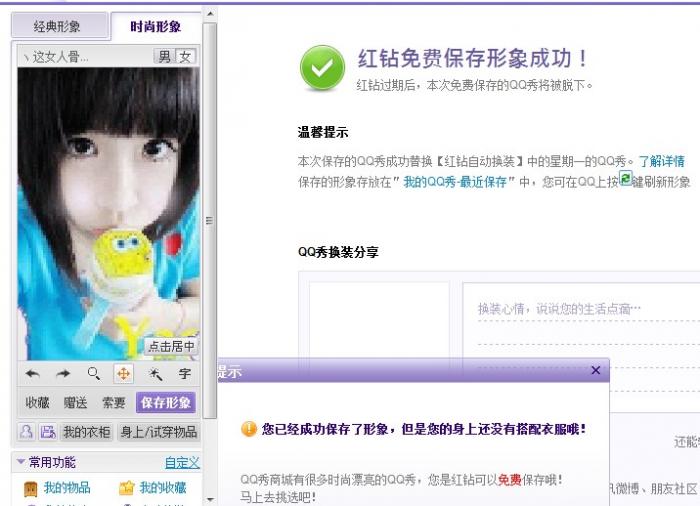Image resolution: width=700 pixels, height=506 pixels.
Task: Click the undo arrow icon below avatar
Action: 32,373
